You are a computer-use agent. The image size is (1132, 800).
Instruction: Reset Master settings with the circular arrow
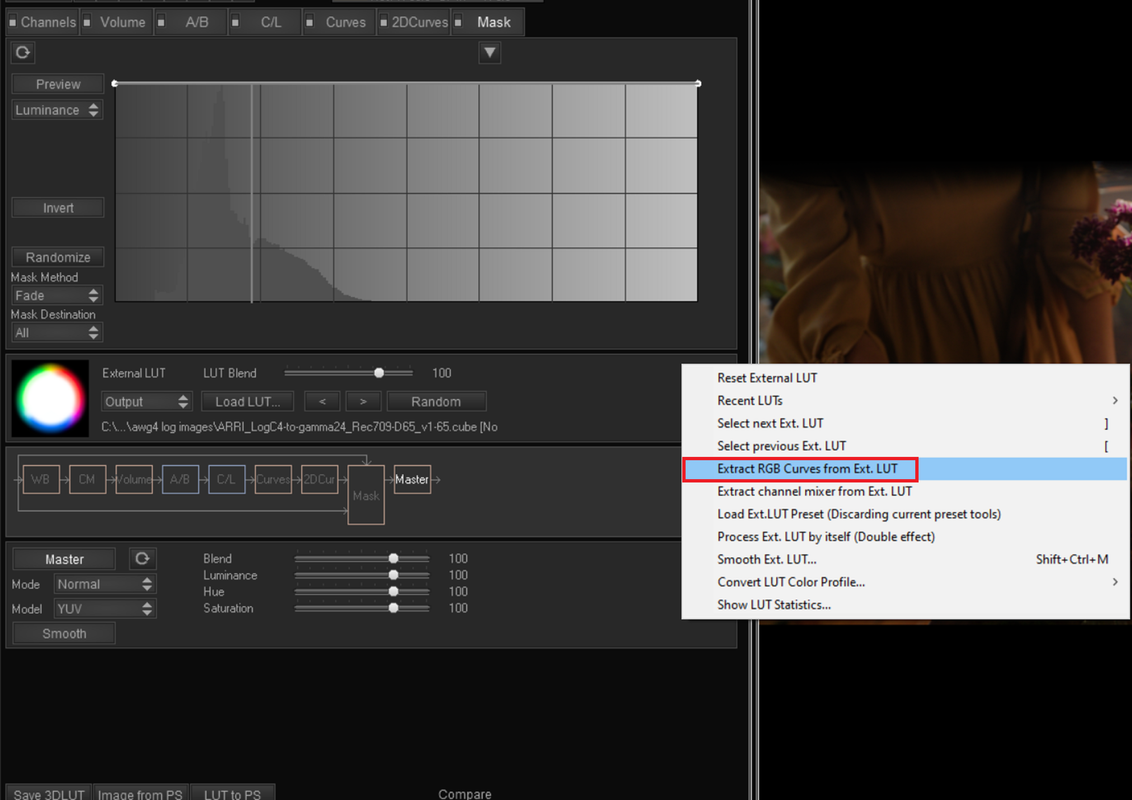click(x=142, y=558)
